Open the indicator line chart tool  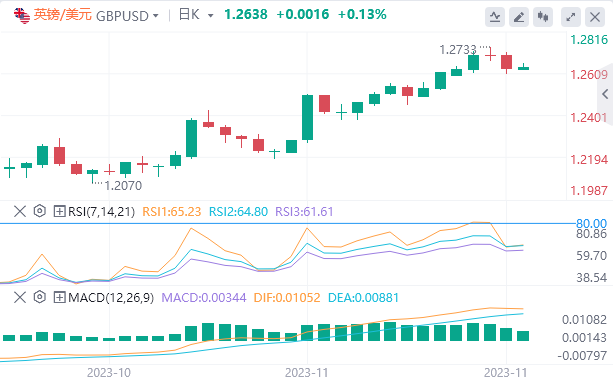(495, 17)
